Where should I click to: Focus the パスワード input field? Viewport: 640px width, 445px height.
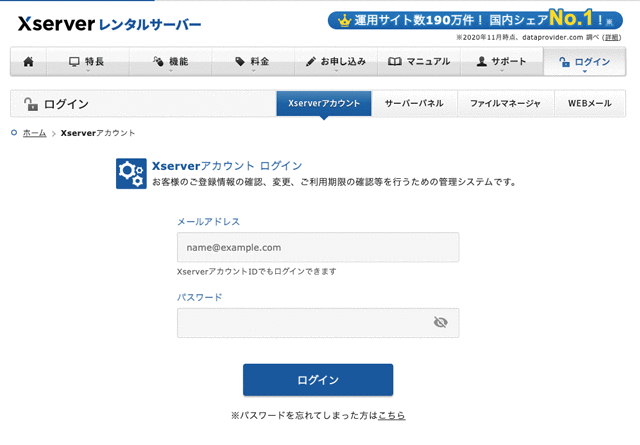click(318, 323)
